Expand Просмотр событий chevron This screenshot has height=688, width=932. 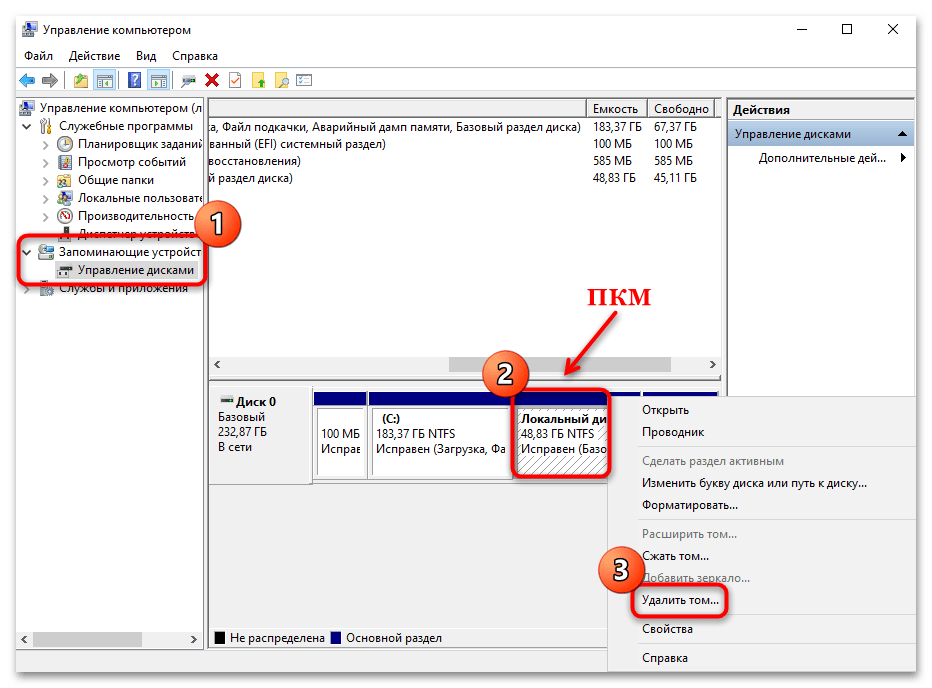tap(46, 162)
